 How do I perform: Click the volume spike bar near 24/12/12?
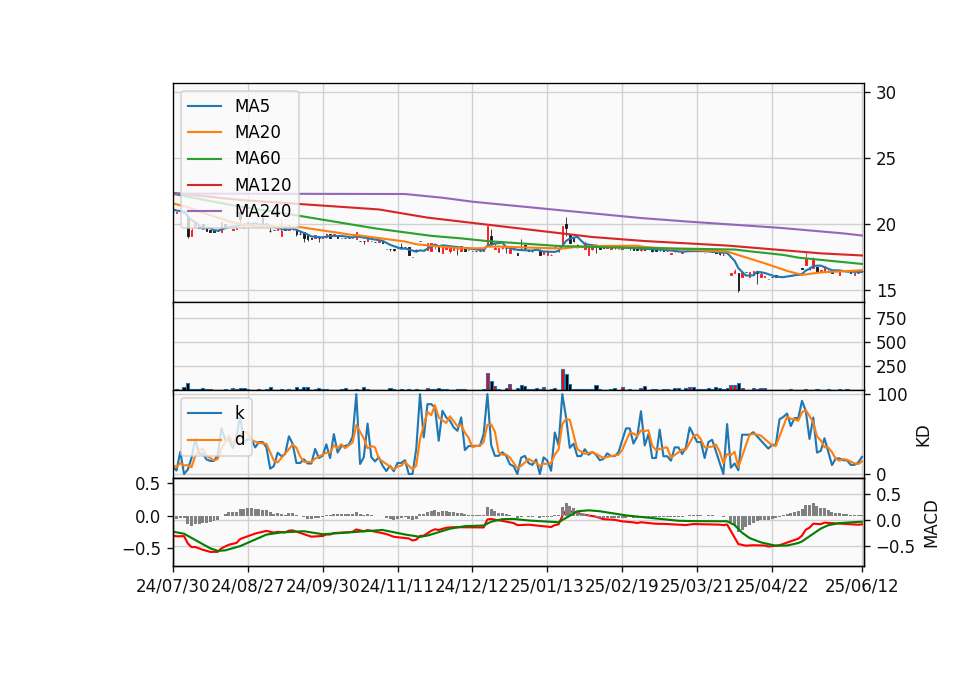tap(488, 381)
